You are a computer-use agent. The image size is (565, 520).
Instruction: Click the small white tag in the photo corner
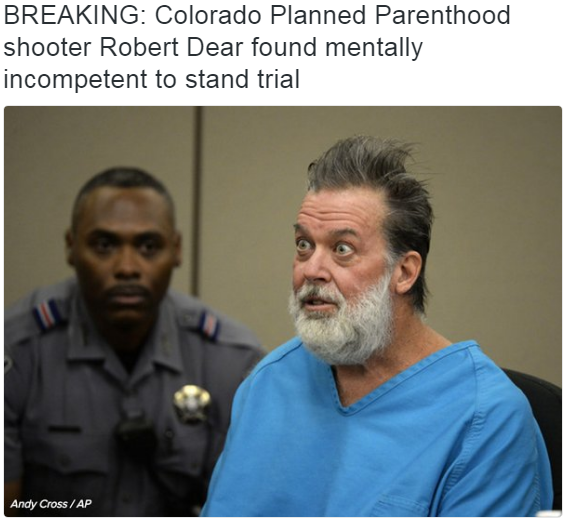[x=548, y=513]
